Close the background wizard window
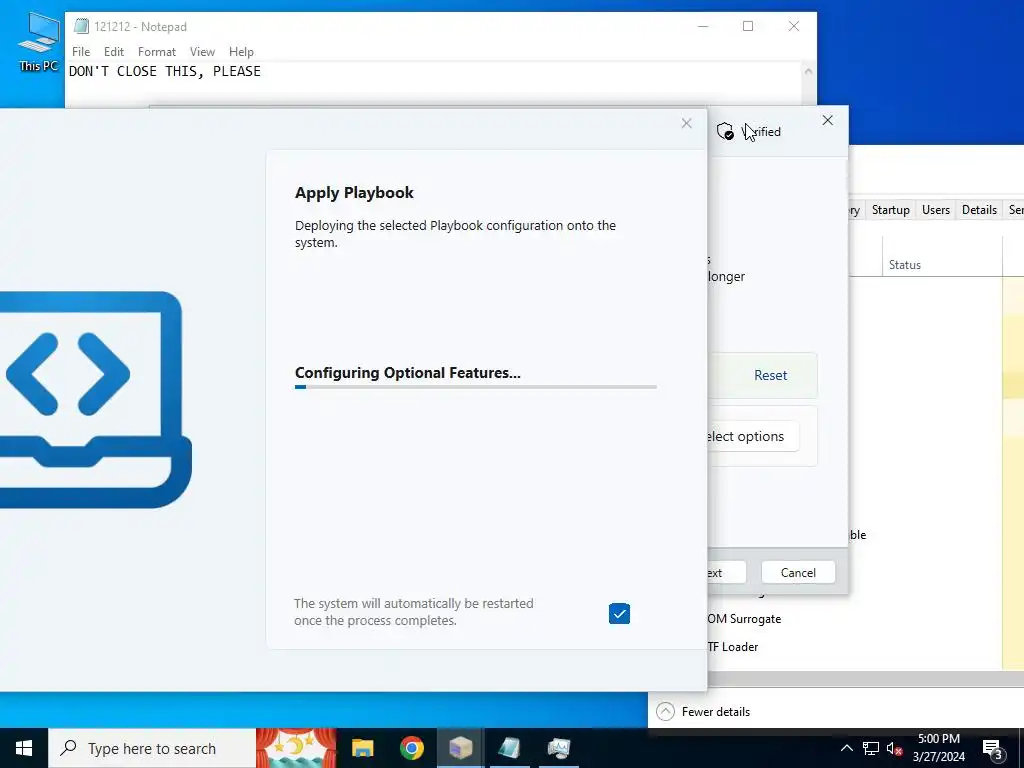 [x=827, y=120]
